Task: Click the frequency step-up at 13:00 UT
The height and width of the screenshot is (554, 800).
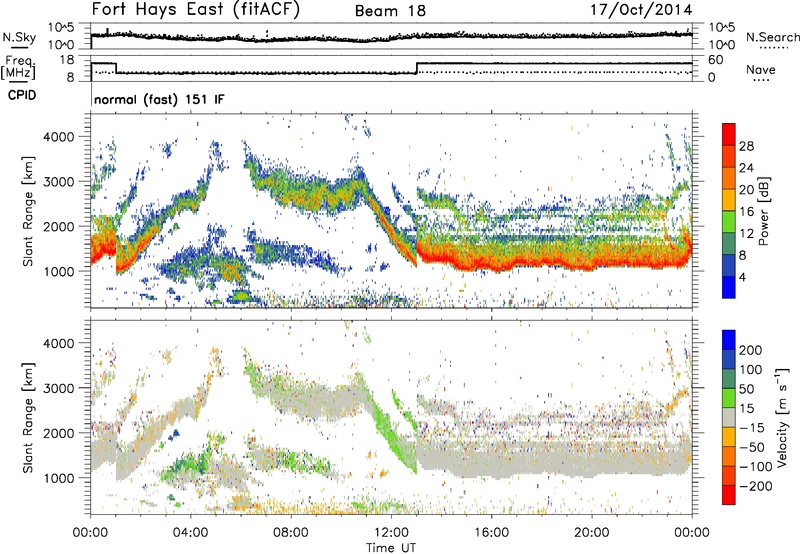Action: 417,68
